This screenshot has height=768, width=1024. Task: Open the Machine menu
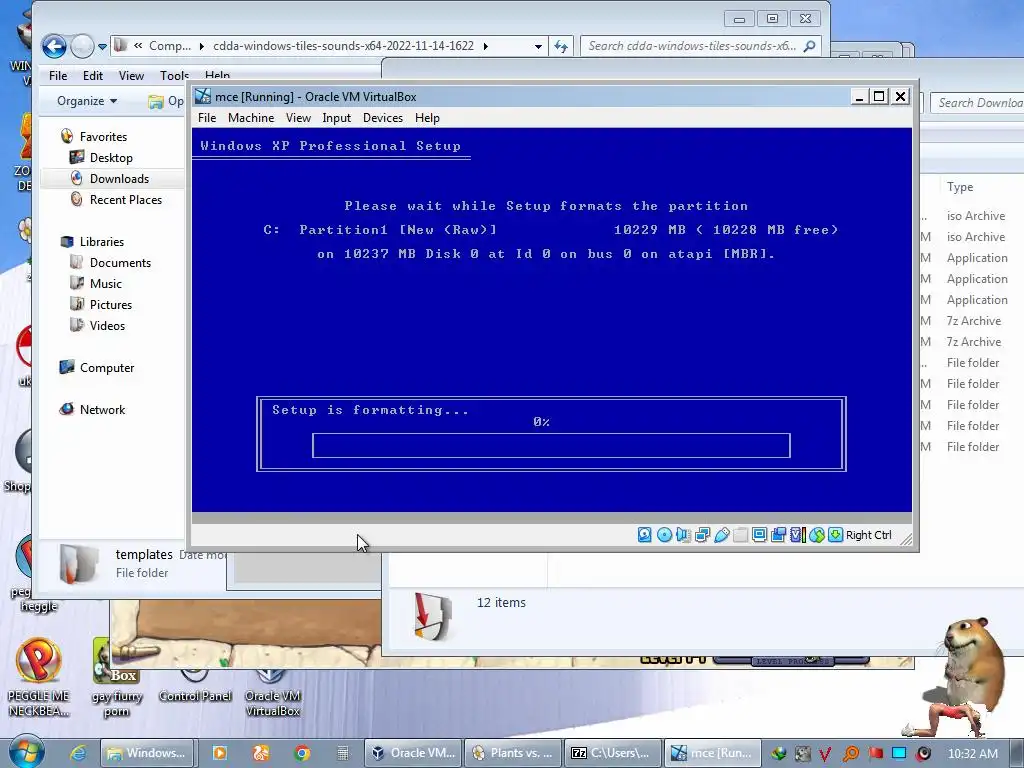tap(251, 118)
